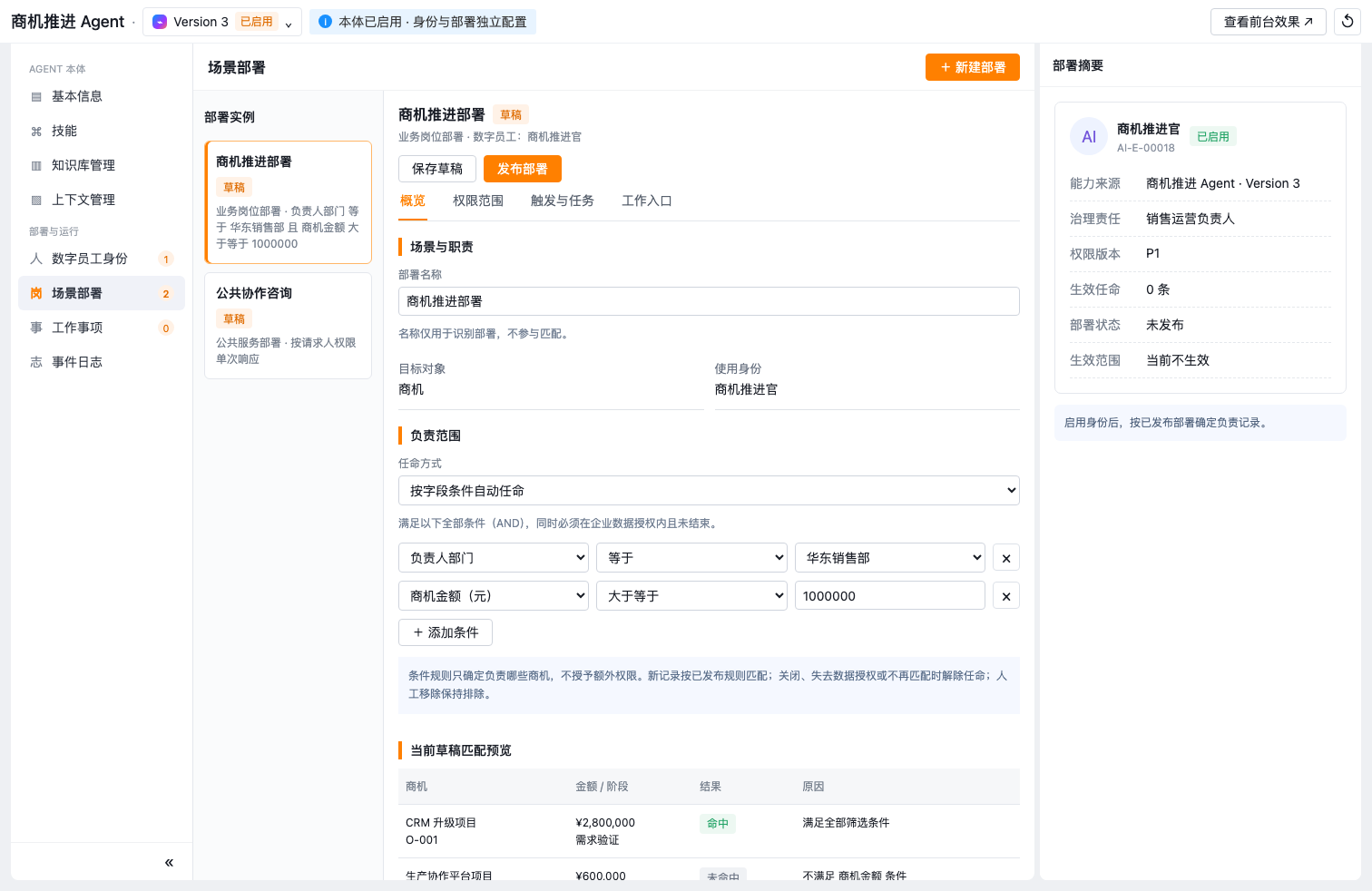The width and height of the screenshot is (1372, 891).
Task: Click the 保存草稿 button
Action: coord(437,169)
